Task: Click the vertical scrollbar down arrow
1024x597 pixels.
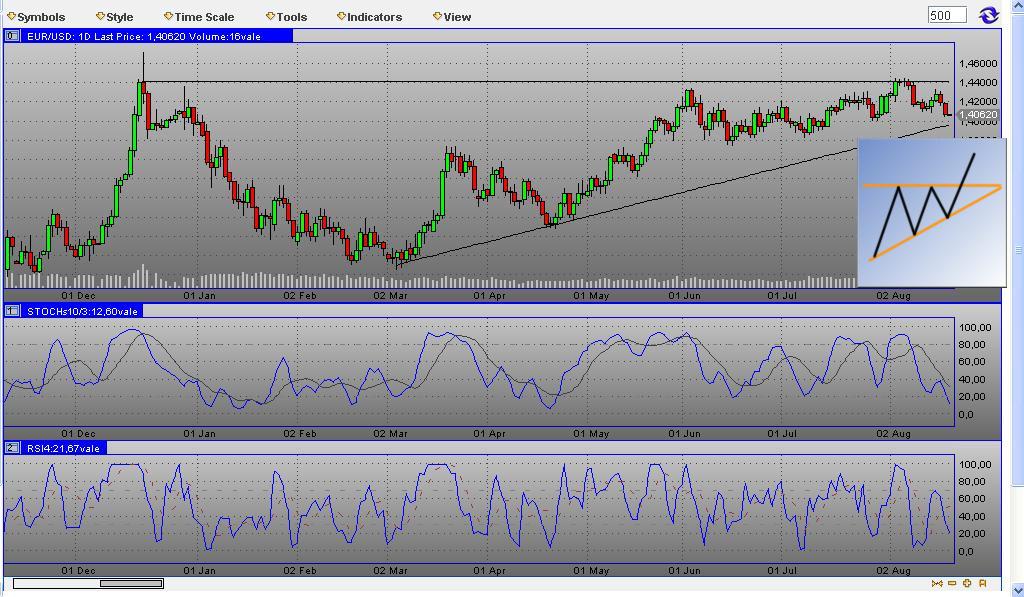Action: point(1017,590)
